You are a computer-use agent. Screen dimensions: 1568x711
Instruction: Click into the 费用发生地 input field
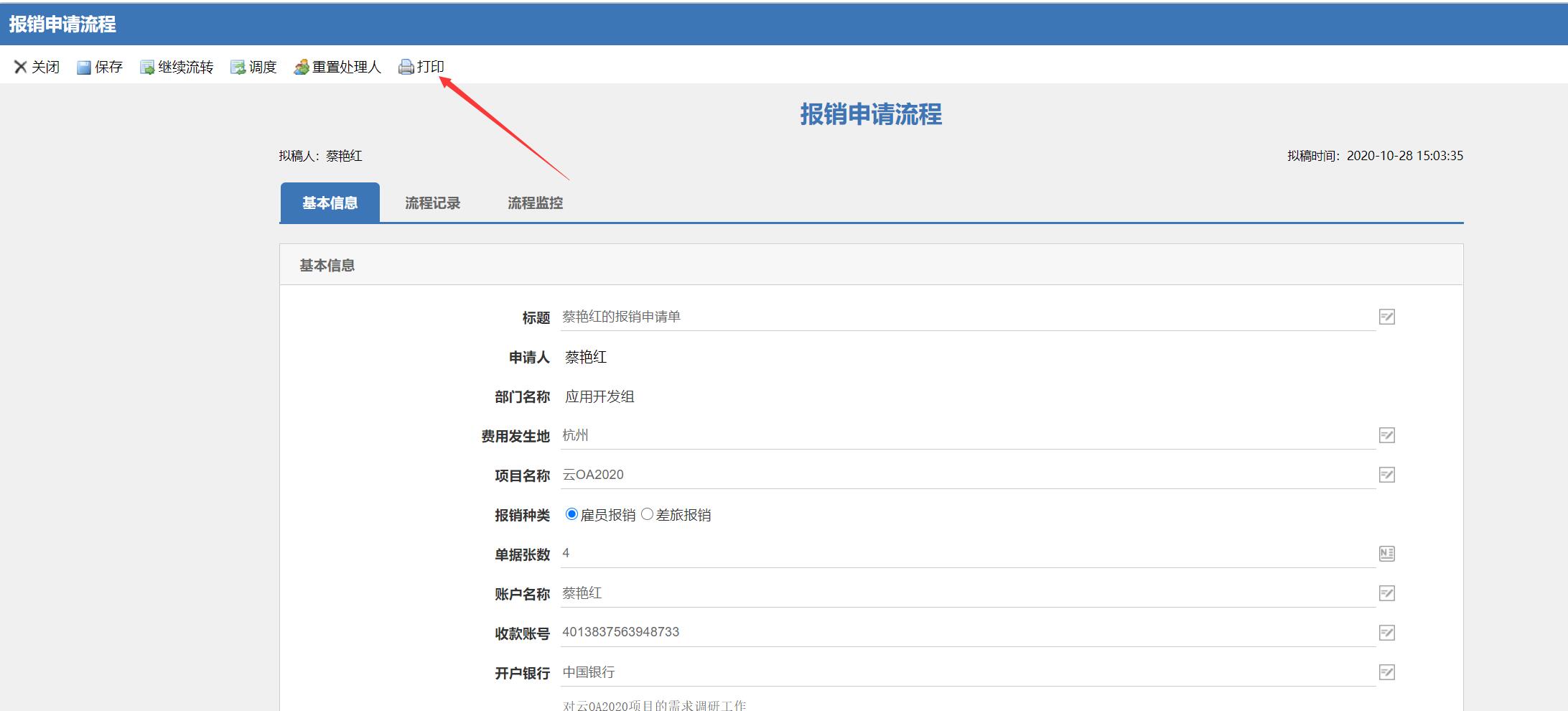[x=968, y=435]
